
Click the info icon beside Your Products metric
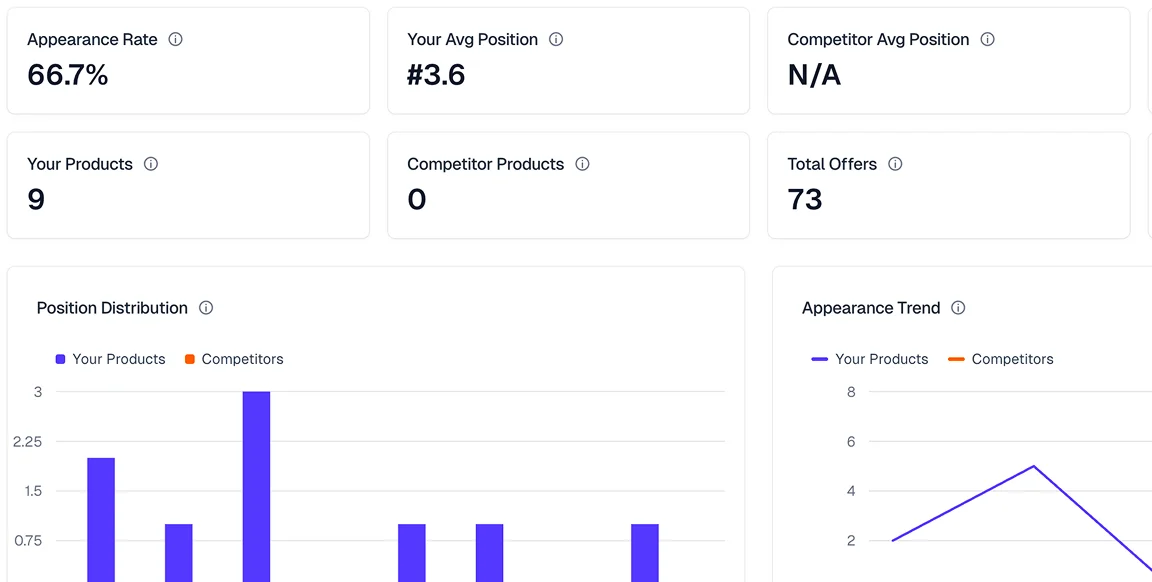pos(150,164)
